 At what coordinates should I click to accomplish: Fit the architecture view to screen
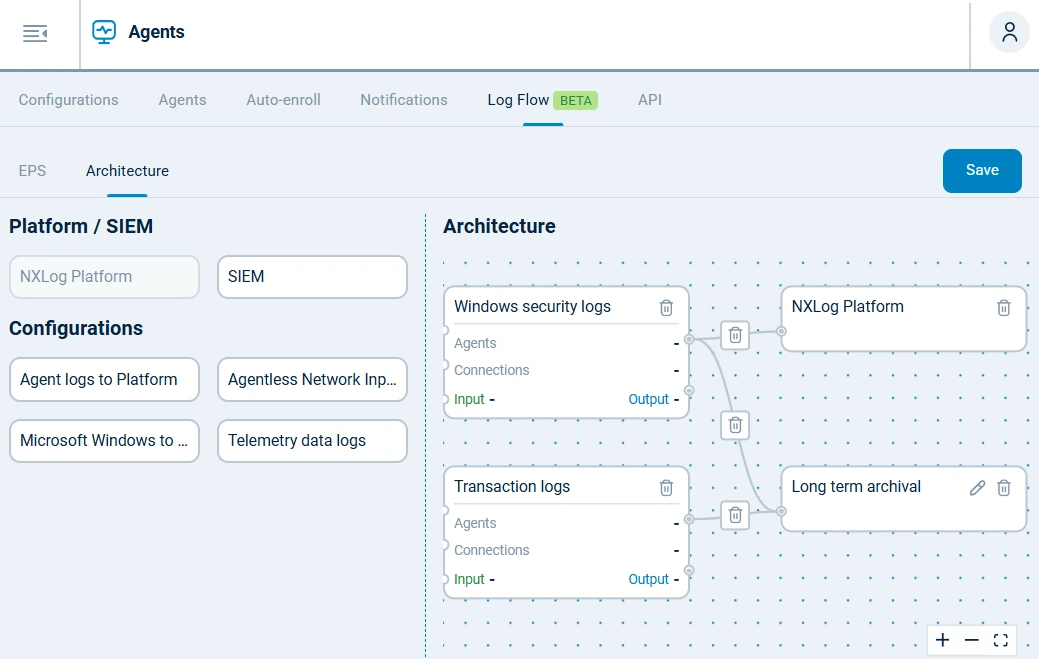(1001, 640)
